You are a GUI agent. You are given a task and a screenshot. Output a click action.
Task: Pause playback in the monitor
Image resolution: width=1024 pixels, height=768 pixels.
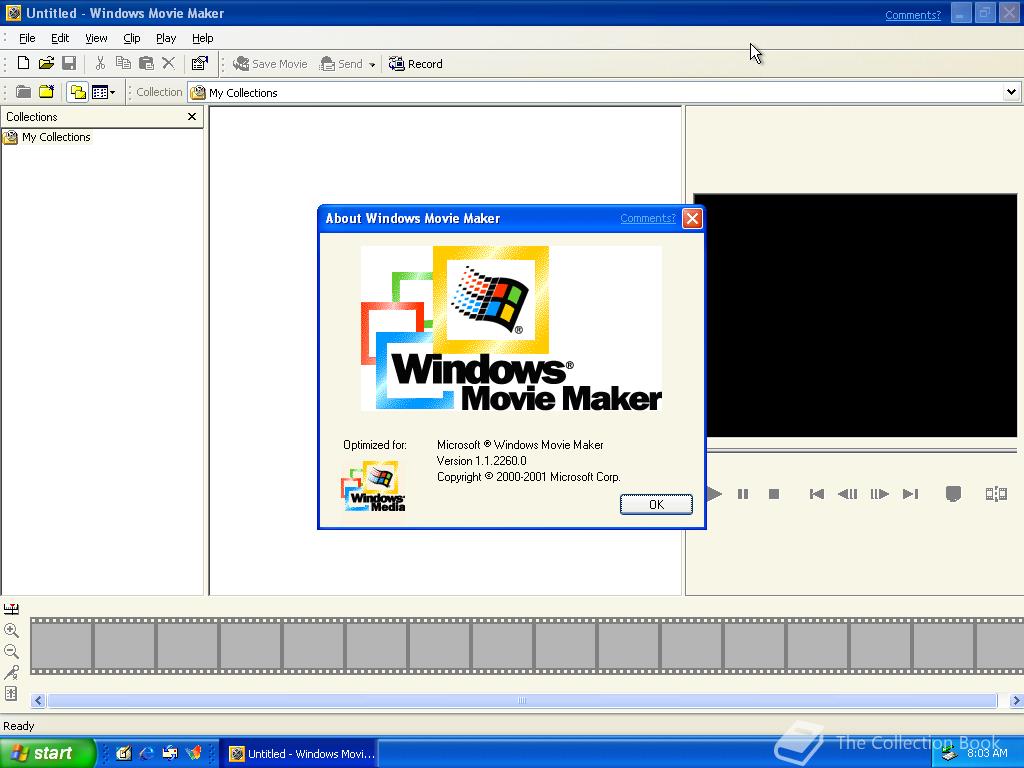pos(743,494)
